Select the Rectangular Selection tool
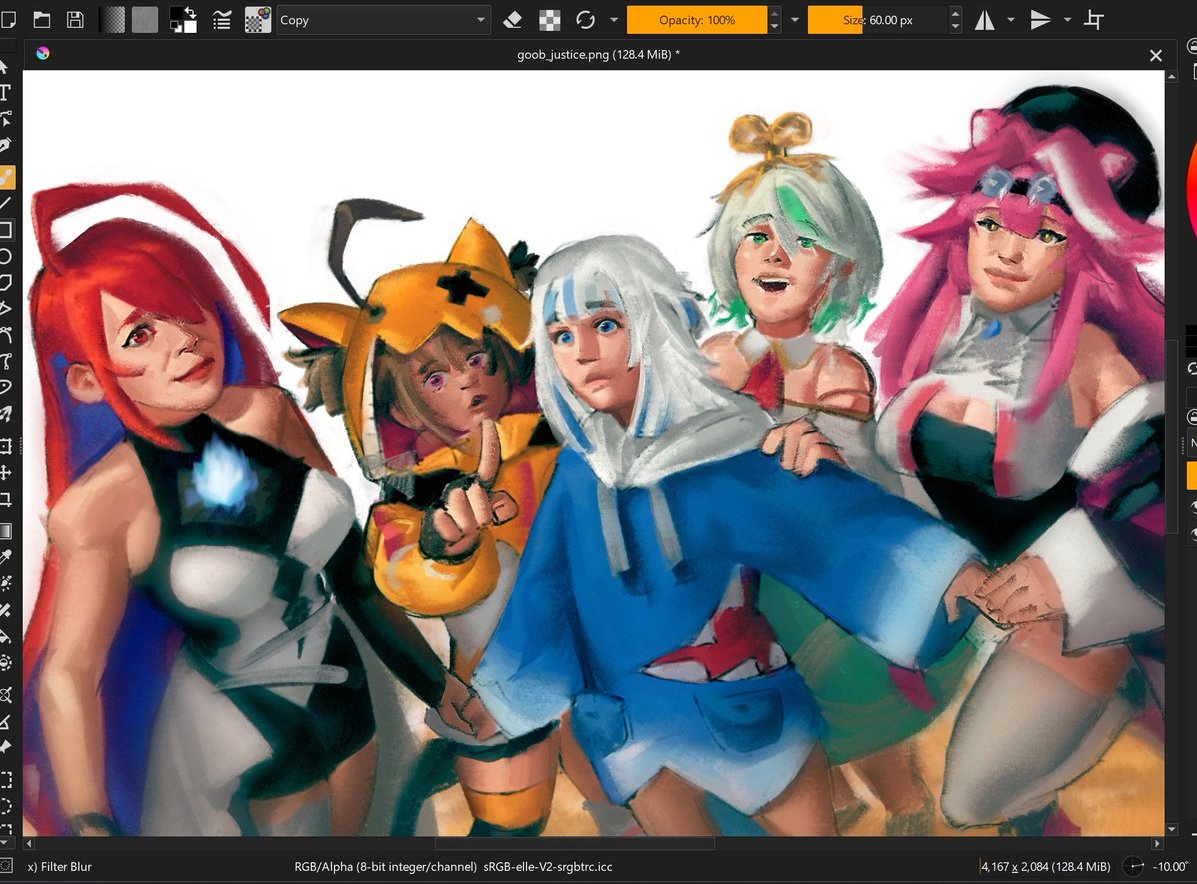Screen dimensions: 1197x884 (x=5, y=779)
